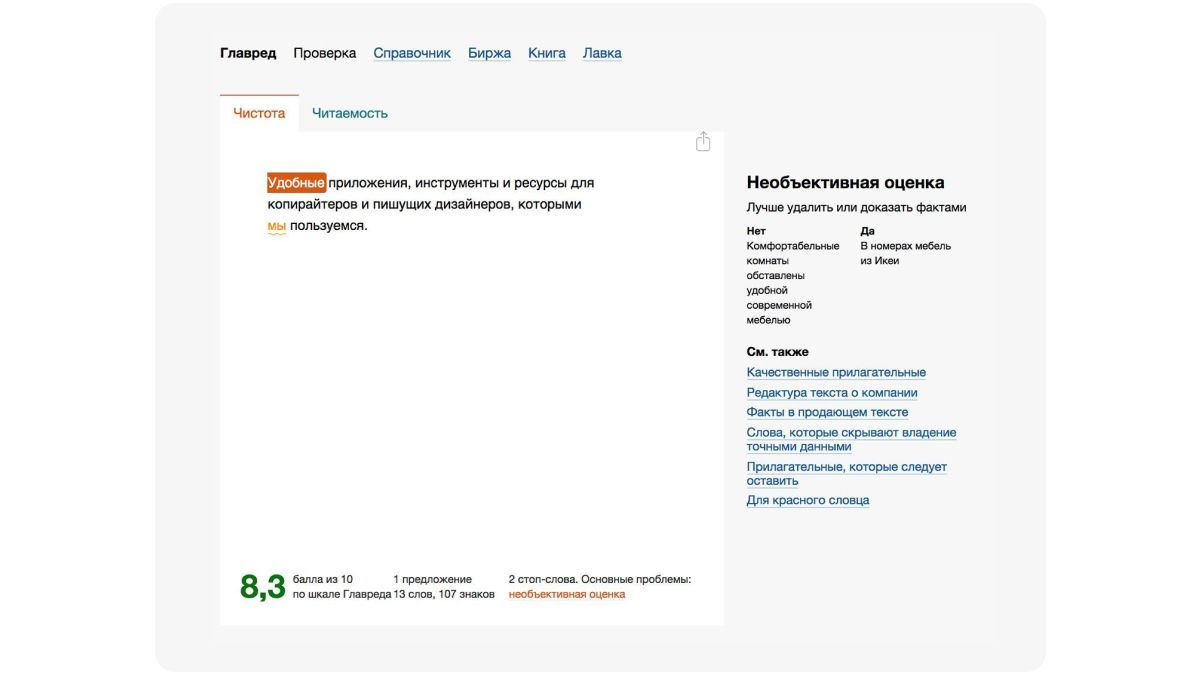
Task: Open the Проверка section
Action: pos(324,52)
